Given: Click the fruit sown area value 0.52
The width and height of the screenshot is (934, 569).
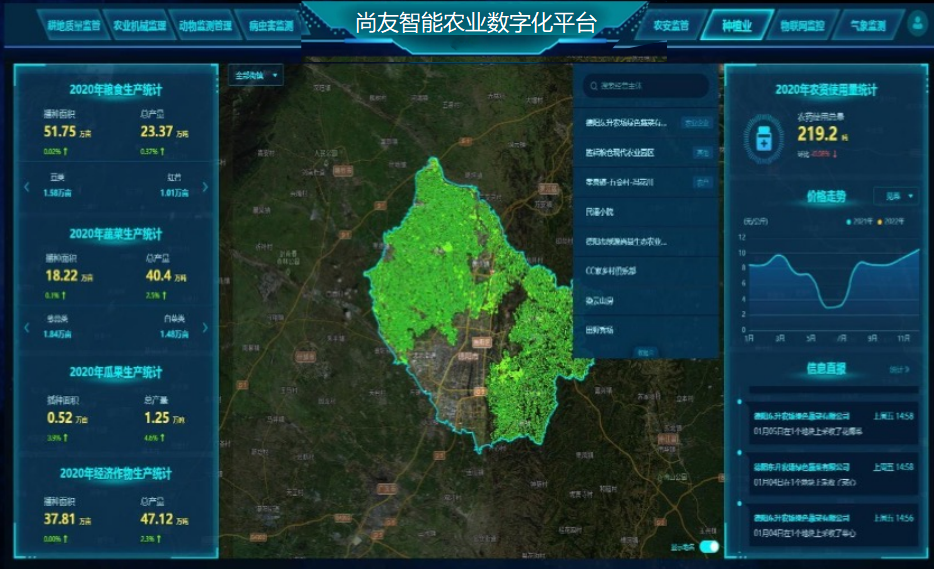Looking at the screenshot, I should [x=60, y=418].
